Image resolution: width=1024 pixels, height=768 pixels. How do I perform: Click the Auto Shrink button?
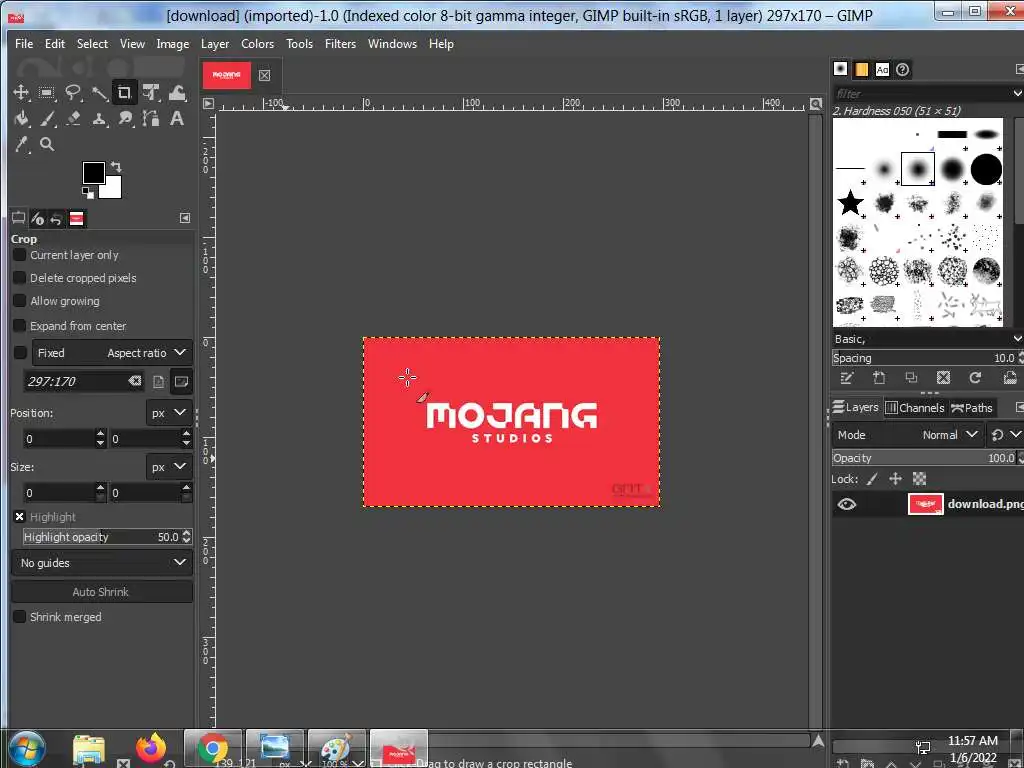point(102,592)
